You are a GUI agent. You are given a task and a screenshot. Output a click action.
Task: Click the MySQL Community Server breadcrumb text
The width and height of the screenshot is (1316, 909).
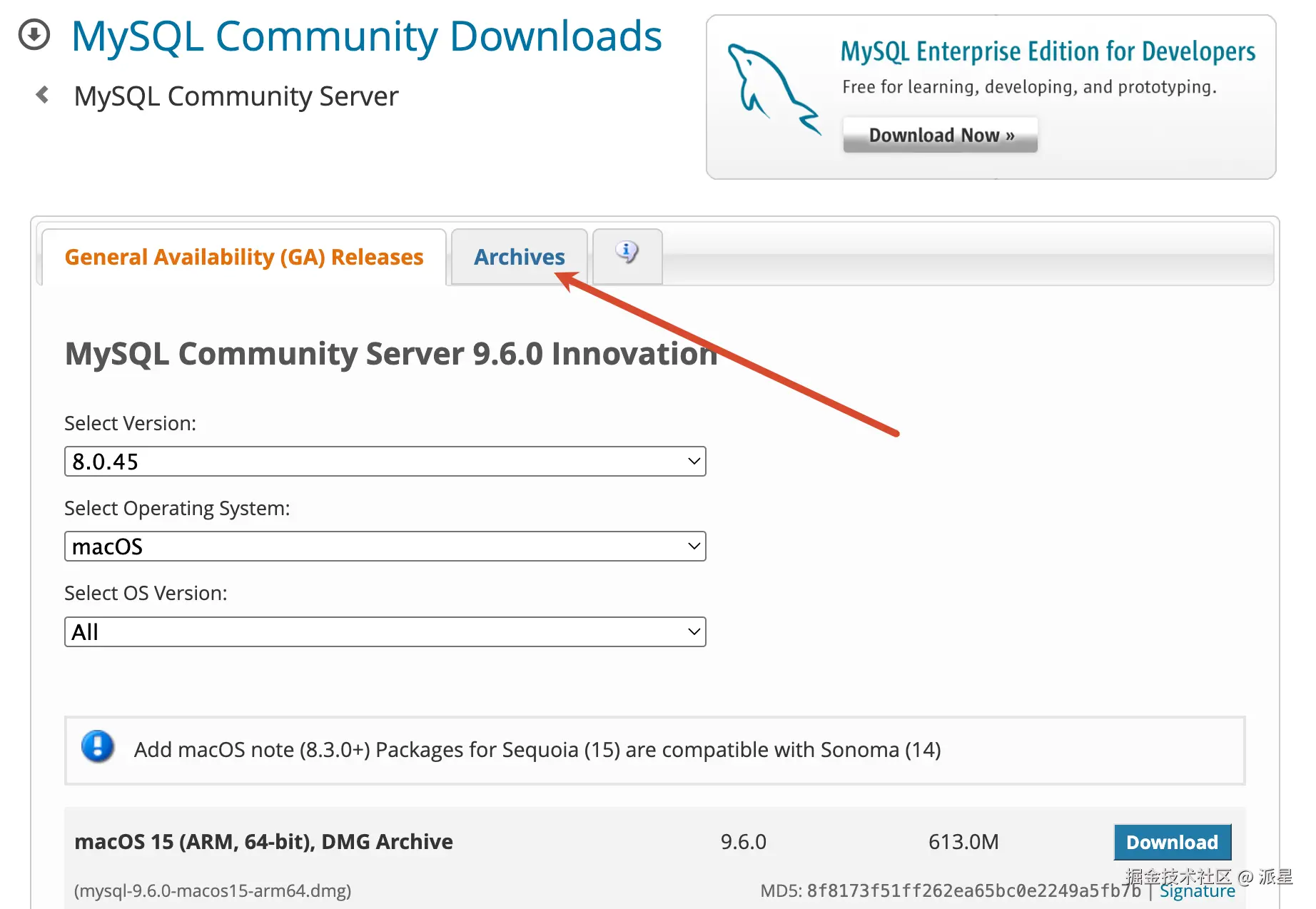(x=236, y=96)
